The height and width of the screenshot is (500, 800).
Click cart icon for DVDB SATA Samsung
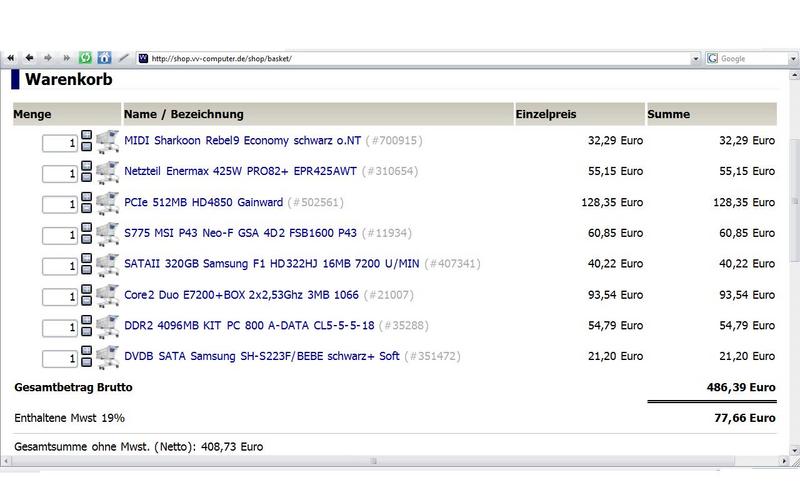(107, 357)
